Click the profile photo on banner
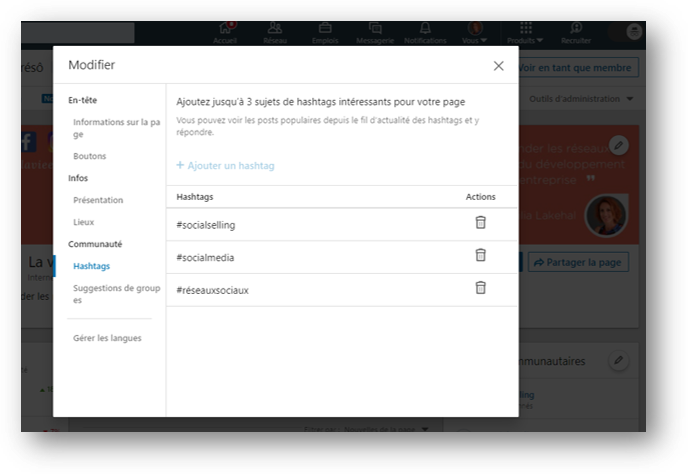The width and height of the screenshot is (688, 474). (x=606, y=215)
